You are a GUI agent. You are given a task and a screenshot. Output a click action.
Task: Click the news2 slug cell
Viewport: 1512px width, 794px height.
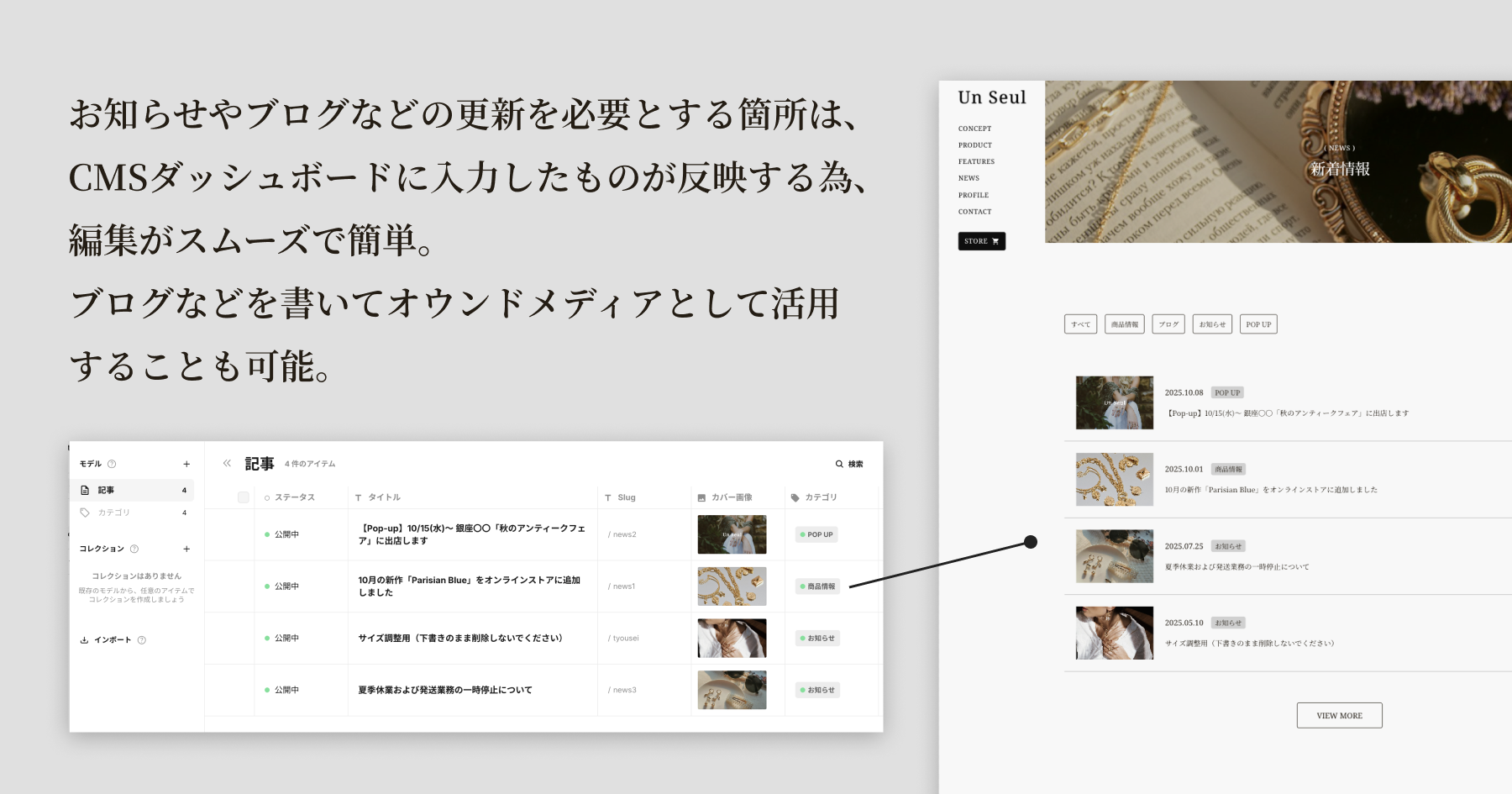pyautogui.click(x=622, y=534)
